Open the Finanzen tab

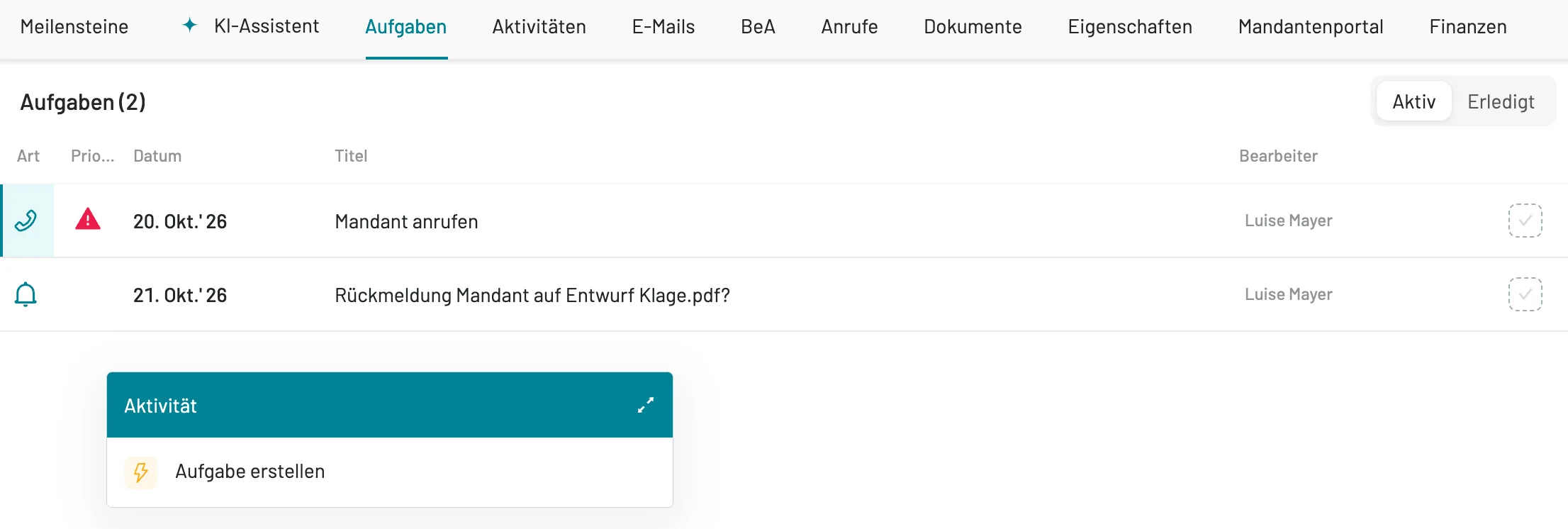pos(1468,27)
